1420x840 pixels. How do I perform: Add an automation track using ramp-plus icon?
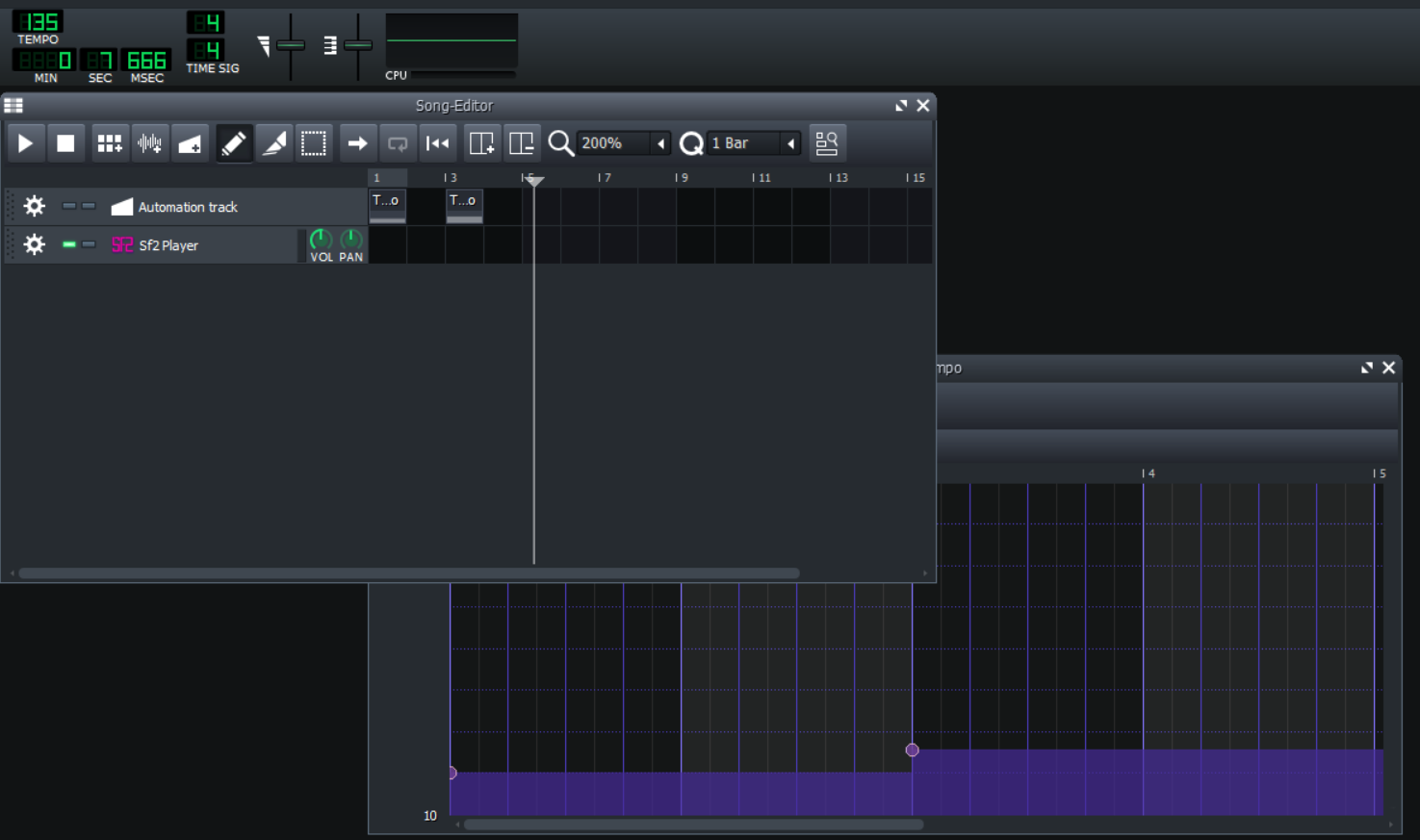pyautogui.click(x=190, y=143)
